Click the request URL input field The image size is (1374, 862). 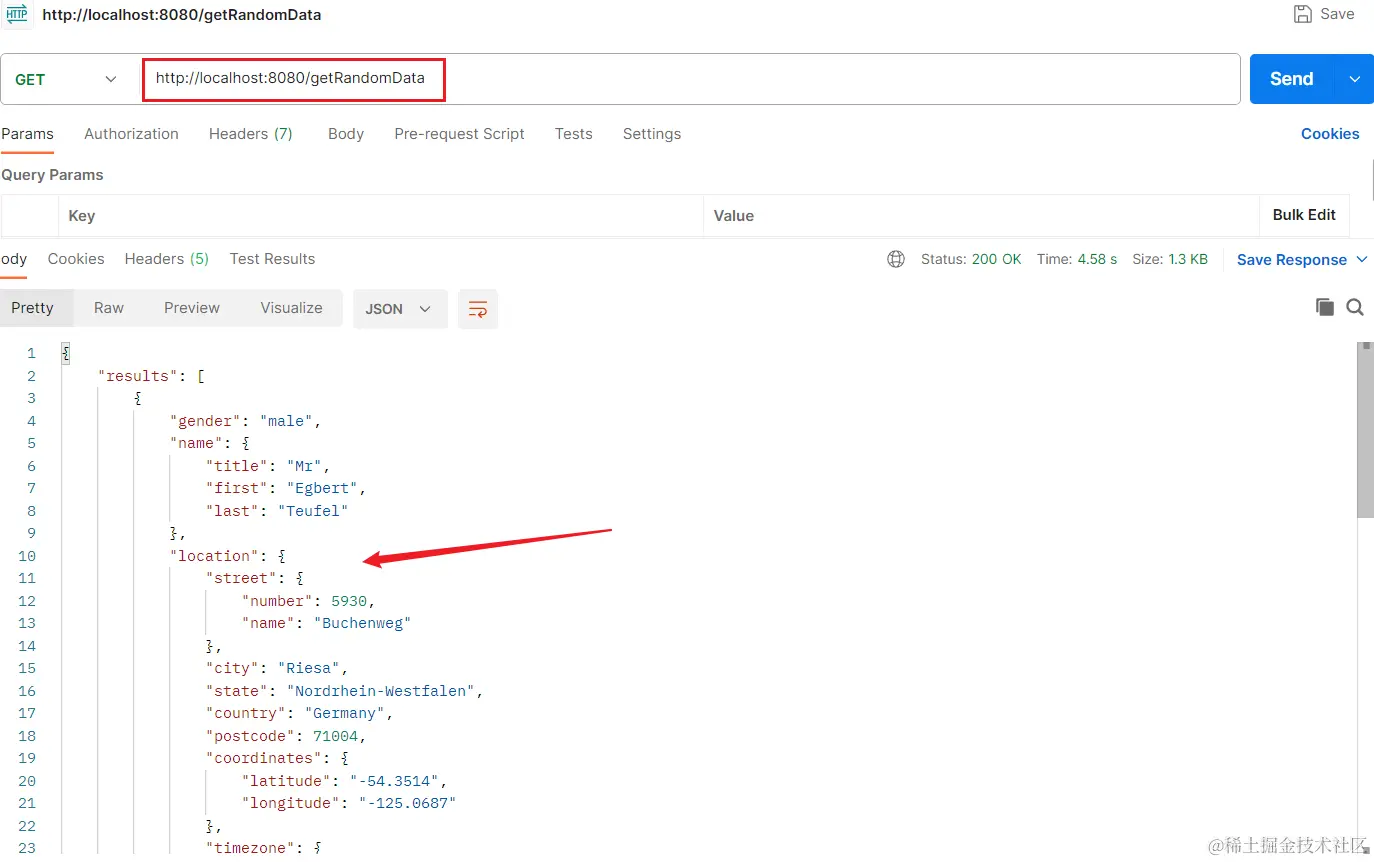[x=690, y=79]
